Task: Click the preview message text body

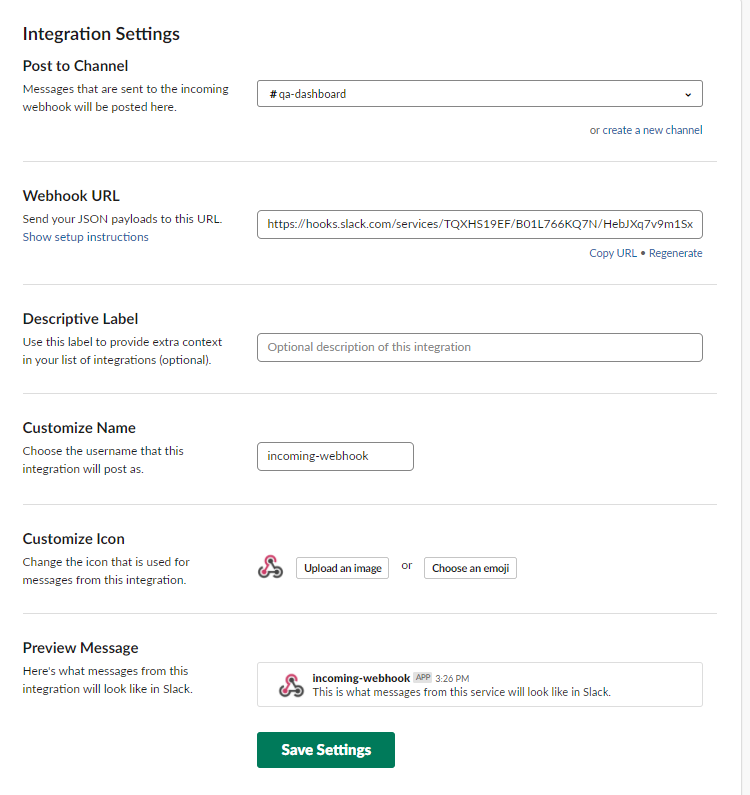Action: pos(461,692)
